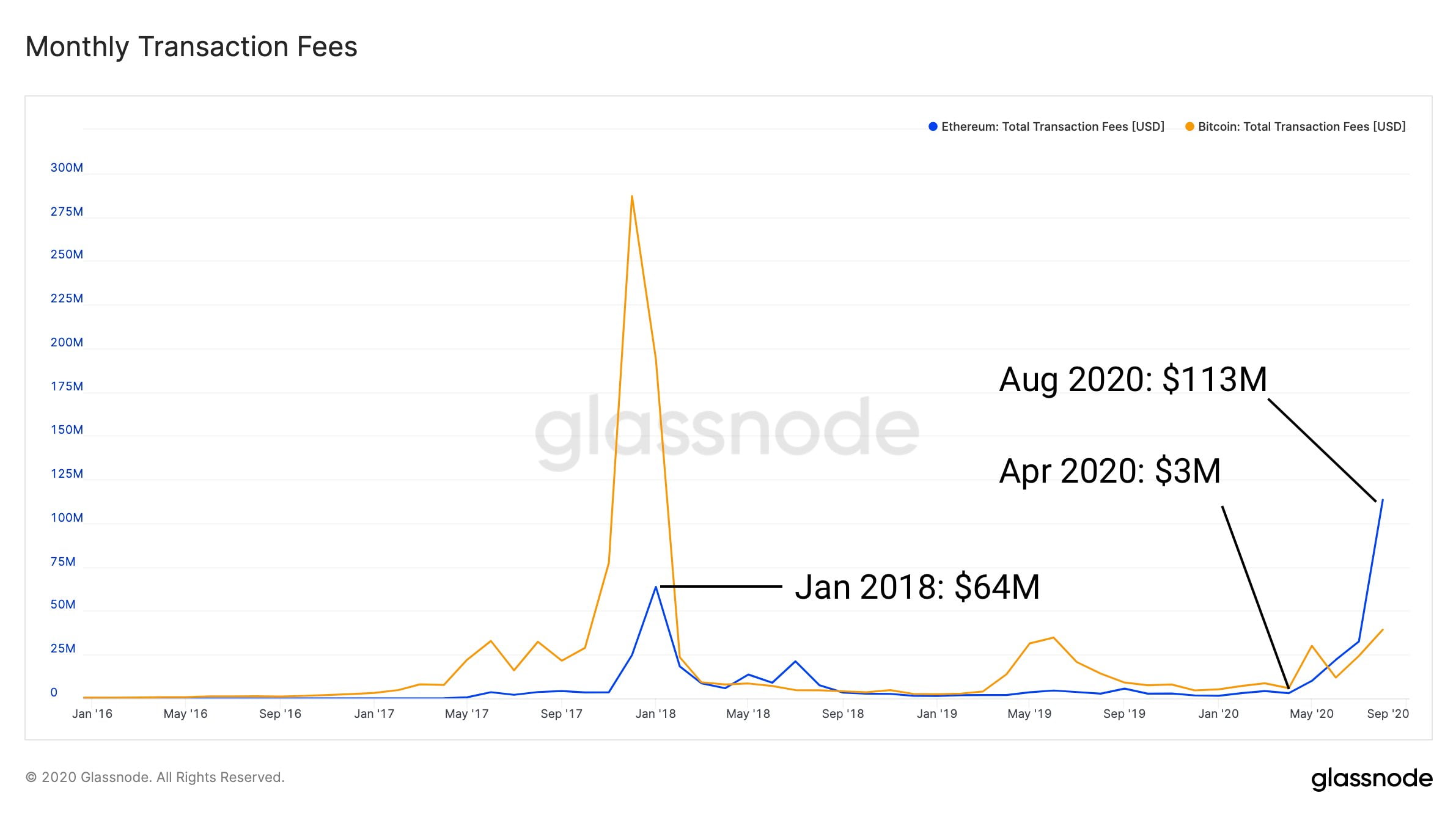Click the orange Bitcoin legend dot
1456x815 pixels.
[x=1189, y=126]
